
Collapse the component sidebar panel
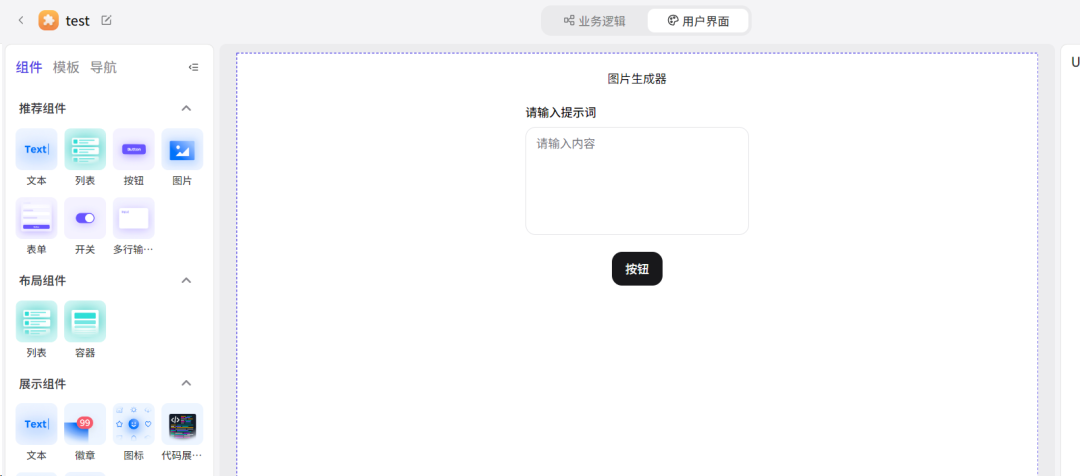click(x=194, y=68)
